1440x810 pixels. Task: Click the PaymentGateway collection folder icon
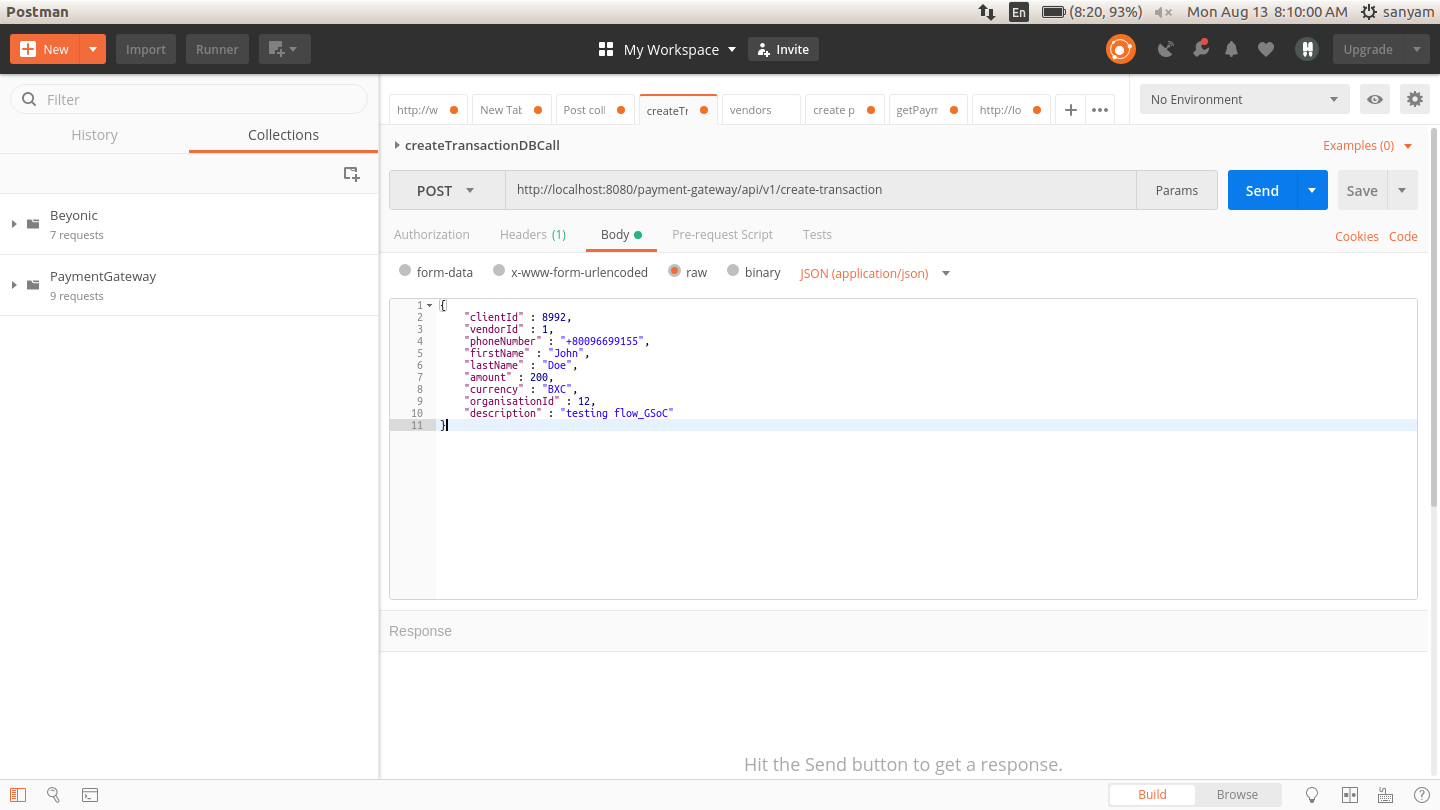33,285
